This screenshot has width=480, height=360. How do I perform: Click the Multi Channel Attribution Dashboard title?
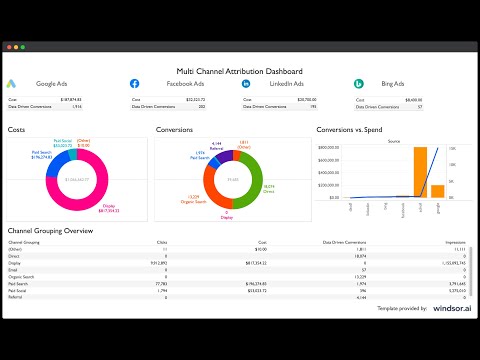(240, 71)
